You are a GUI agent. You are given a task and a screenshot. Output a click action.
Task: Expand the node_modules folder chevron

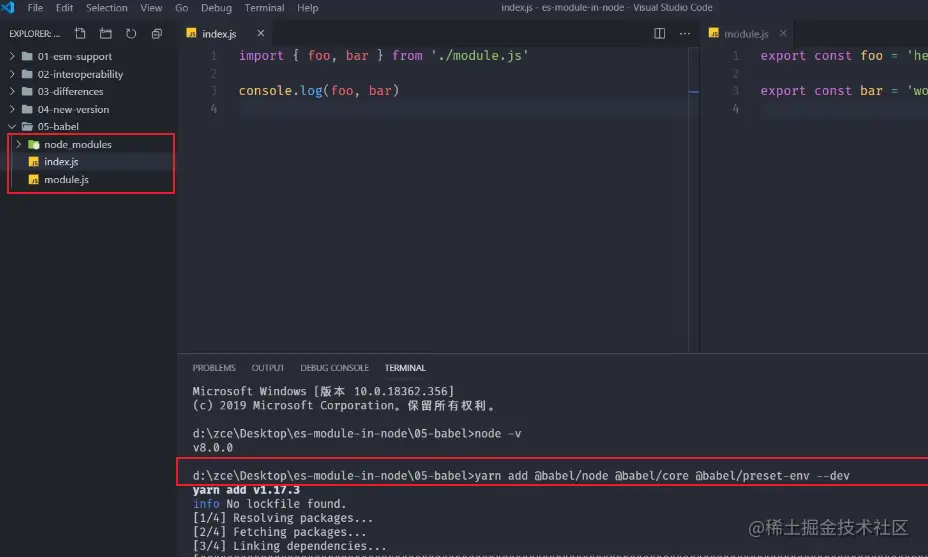pos(18,144)
